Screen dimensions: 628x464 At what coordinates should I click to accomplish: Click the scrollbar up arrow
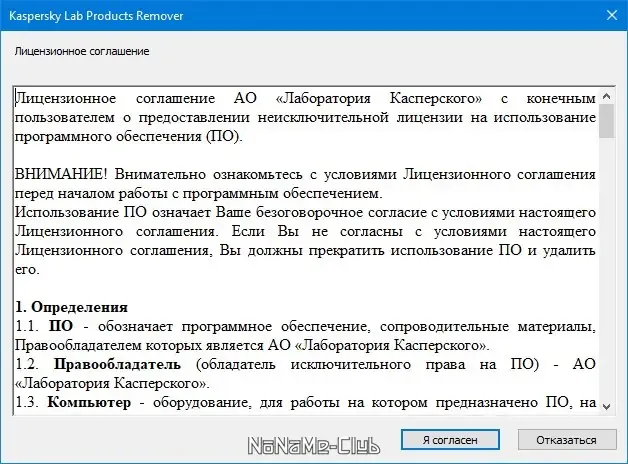click(x=606, y=96)
